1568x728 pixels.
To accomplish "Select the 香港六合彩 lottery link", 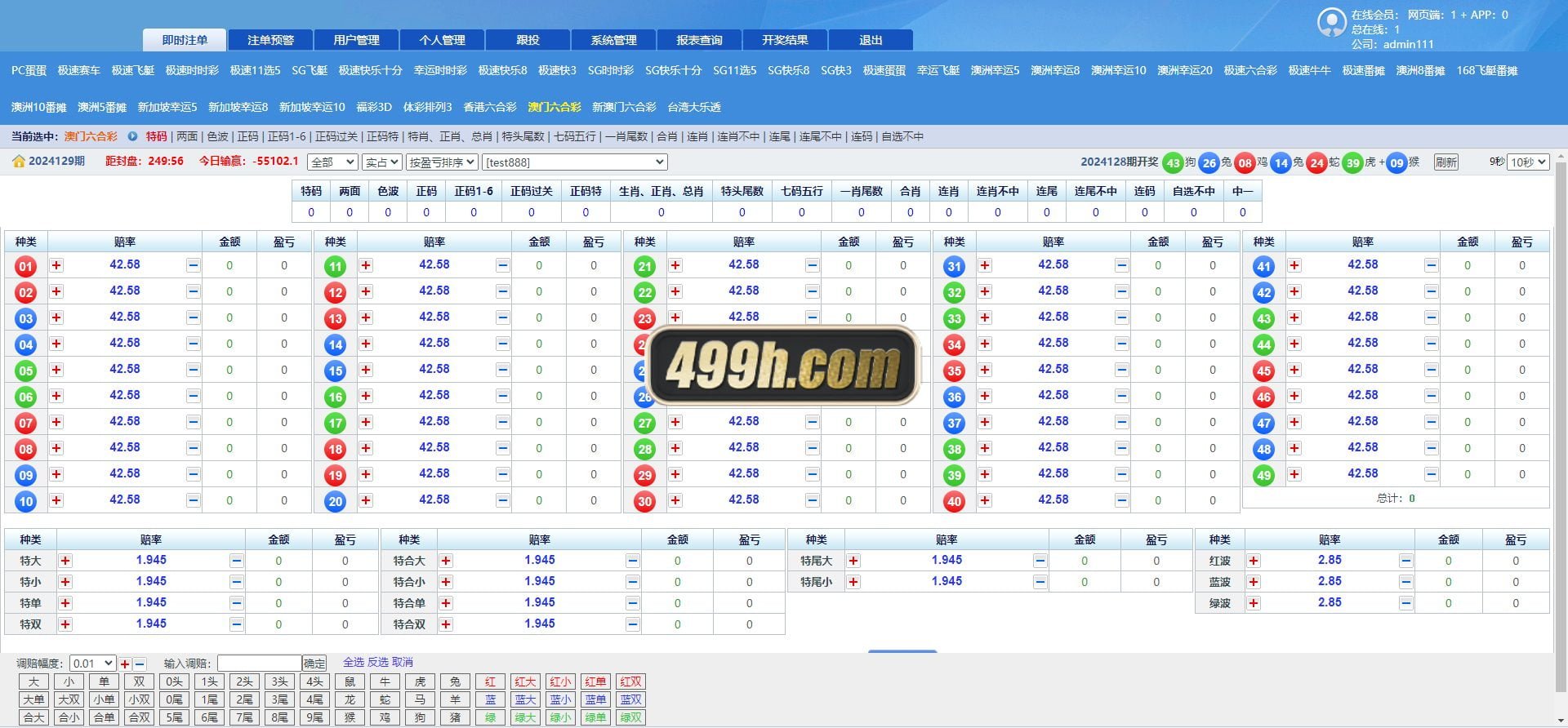I will pyautogui.click(x=490, y=107).
